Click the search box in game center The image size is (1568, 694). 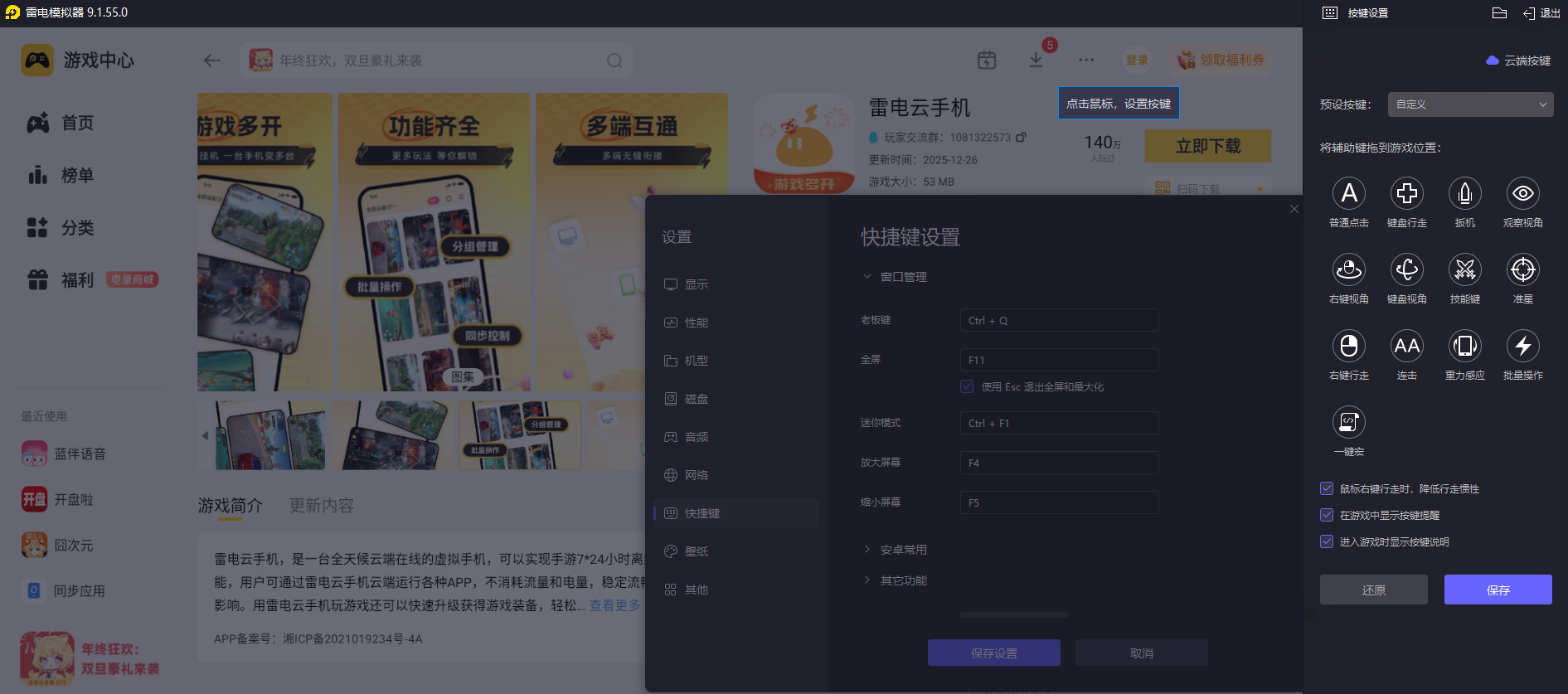click(x=436, y=61)
